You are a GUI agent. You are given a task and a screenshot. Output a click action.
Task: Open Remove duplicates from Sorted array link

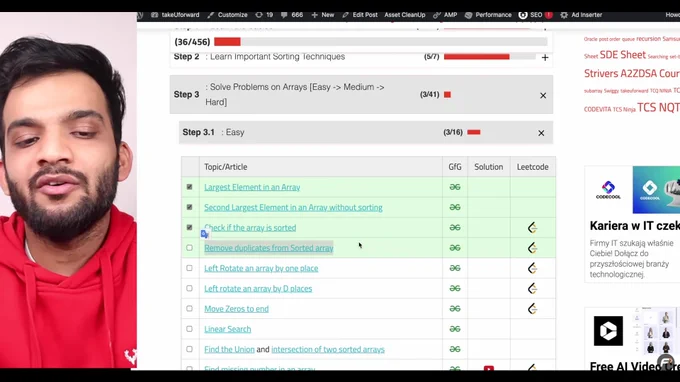268,248
